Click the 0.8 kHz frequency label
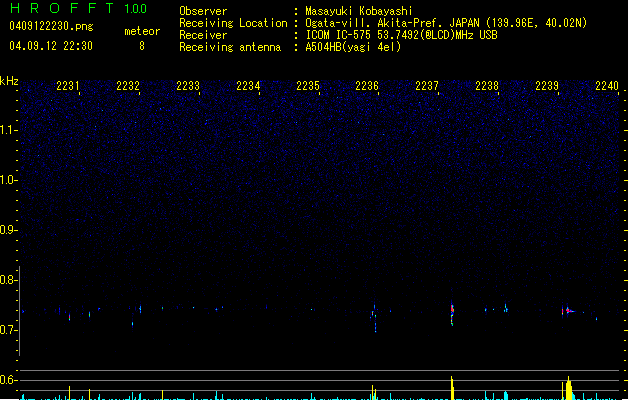The height and width of the screenshot is (400, 629). pos(8,280)
